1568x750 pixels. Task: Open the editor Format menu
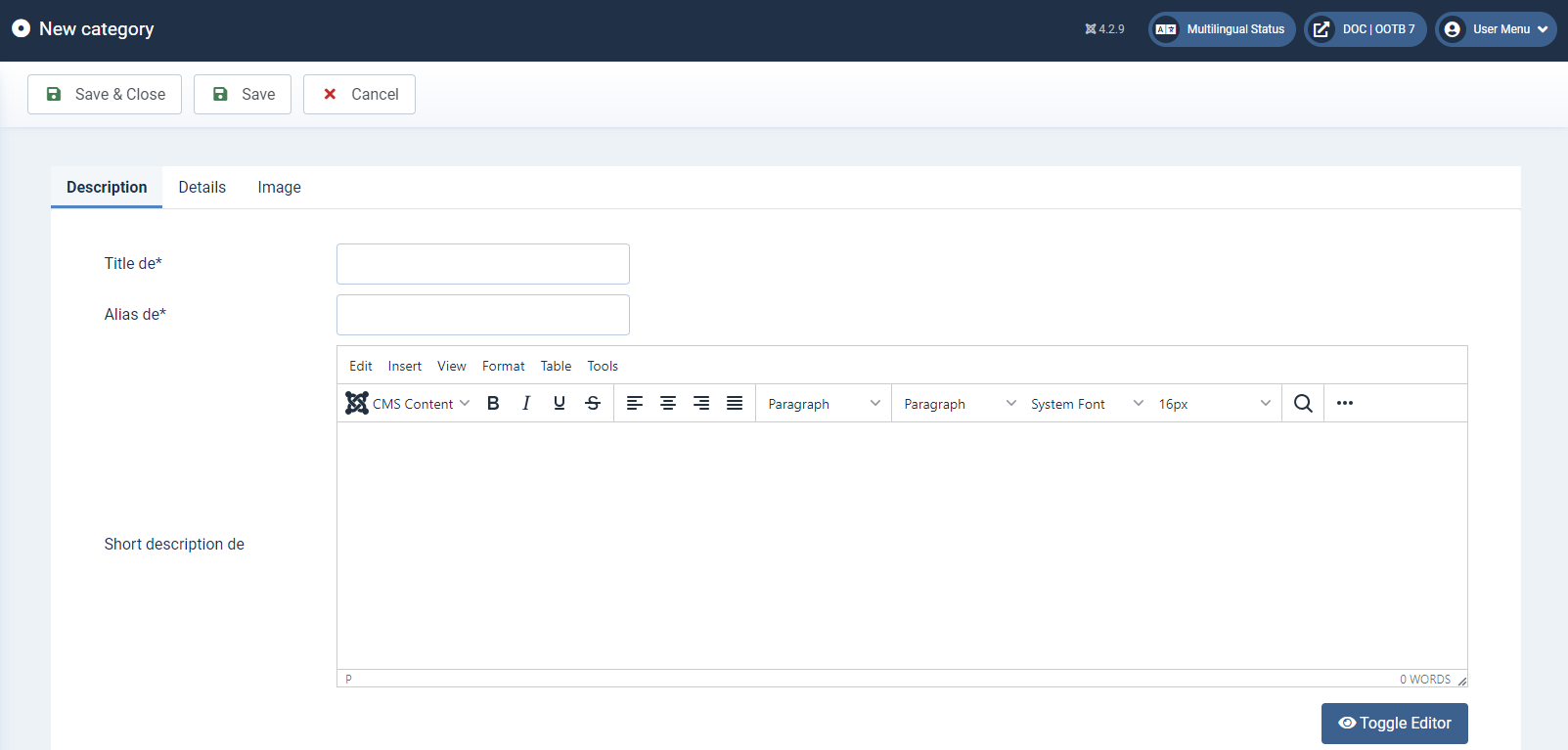coord(504,366)
